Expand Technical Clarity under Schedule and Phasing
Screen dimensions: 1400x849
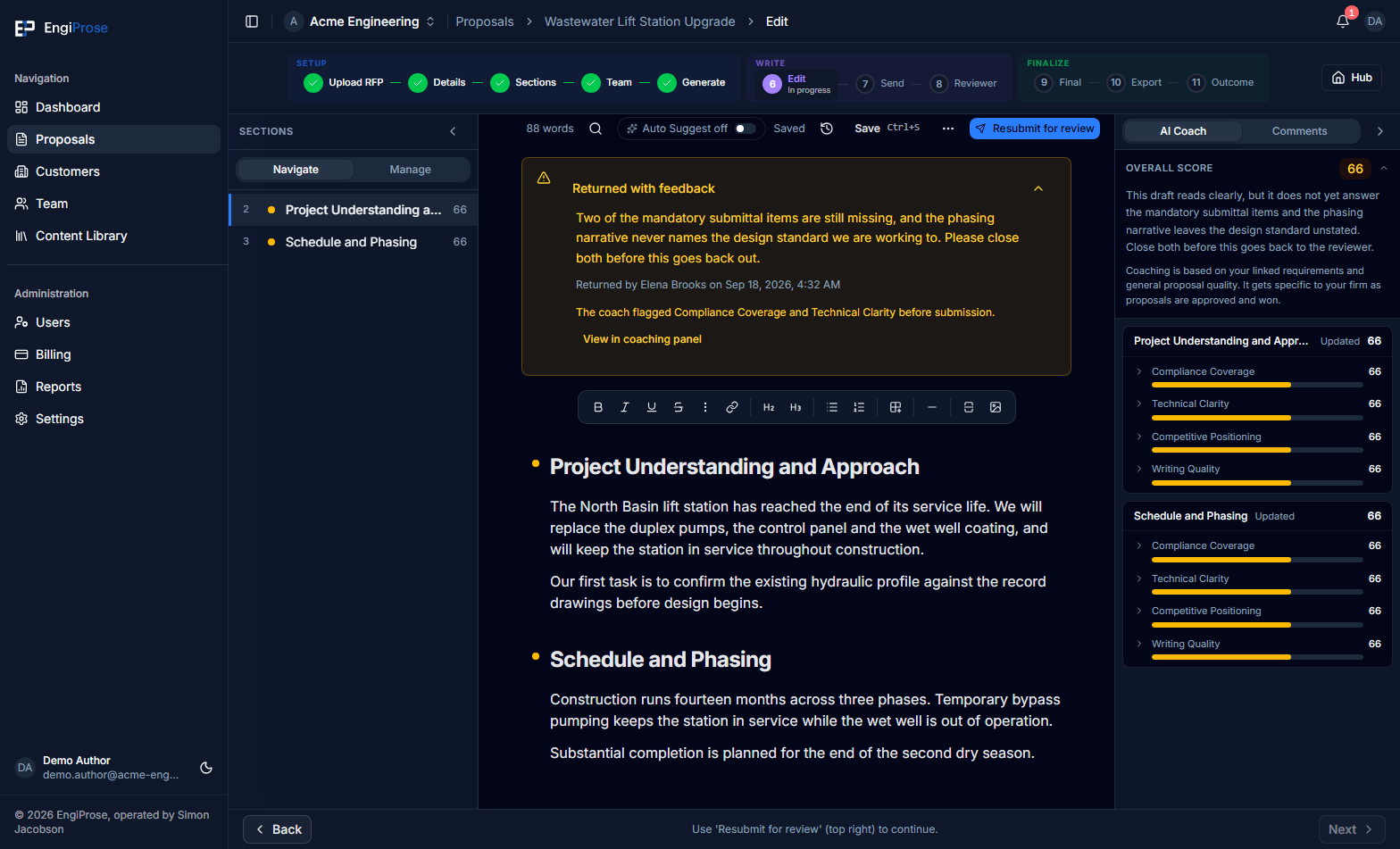[1139, 578]
